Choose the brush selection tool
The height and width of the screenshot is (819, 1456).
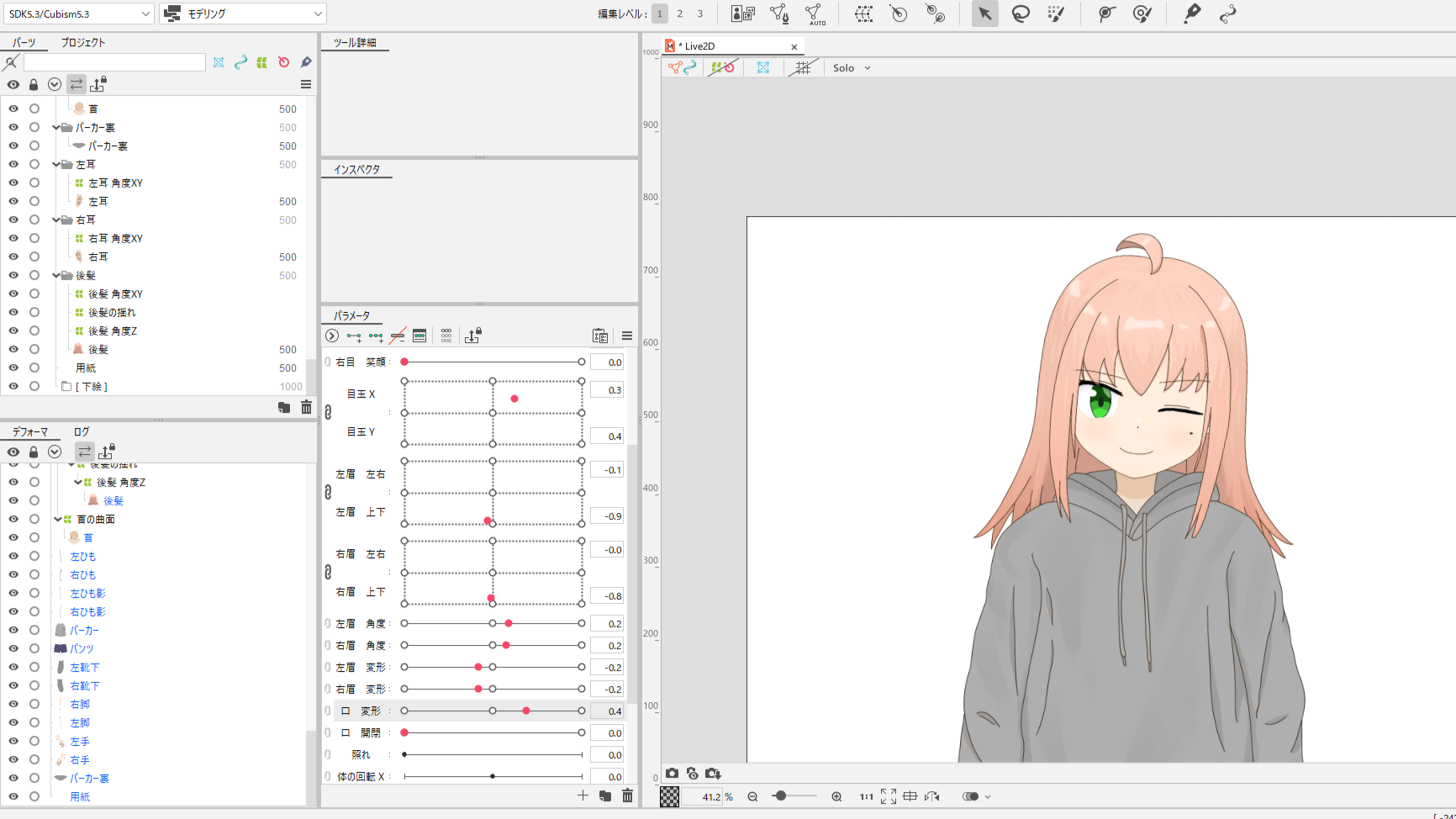(1056, 13)
